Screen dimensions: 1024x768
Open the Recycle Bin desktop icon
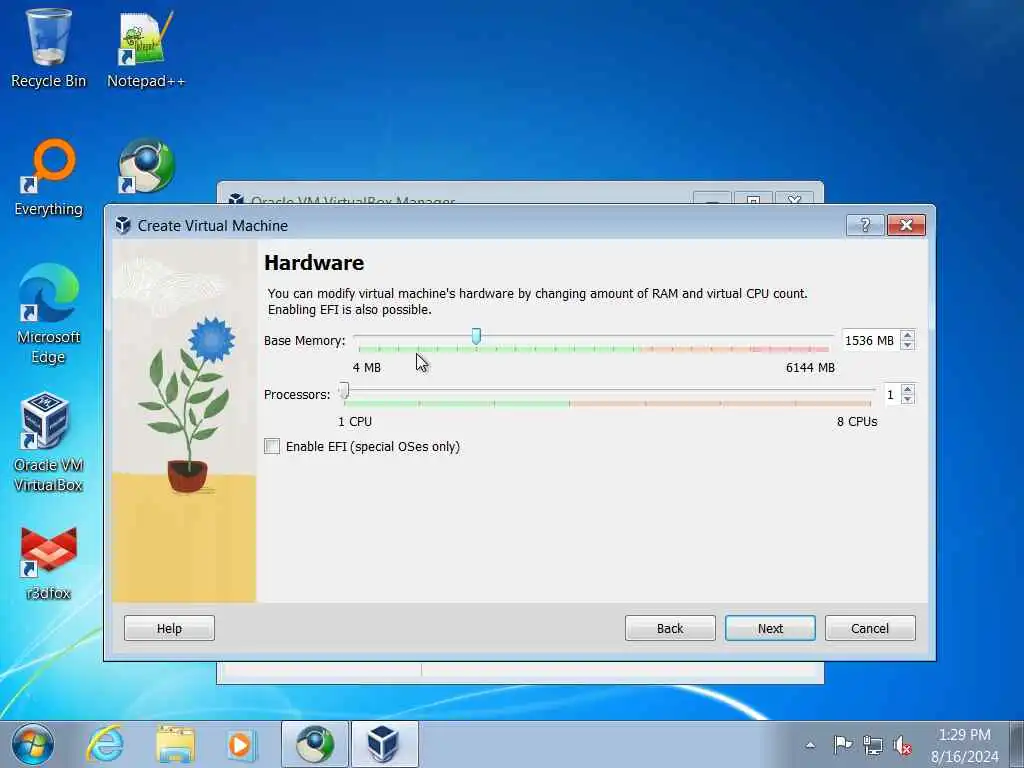click(48, 48)
